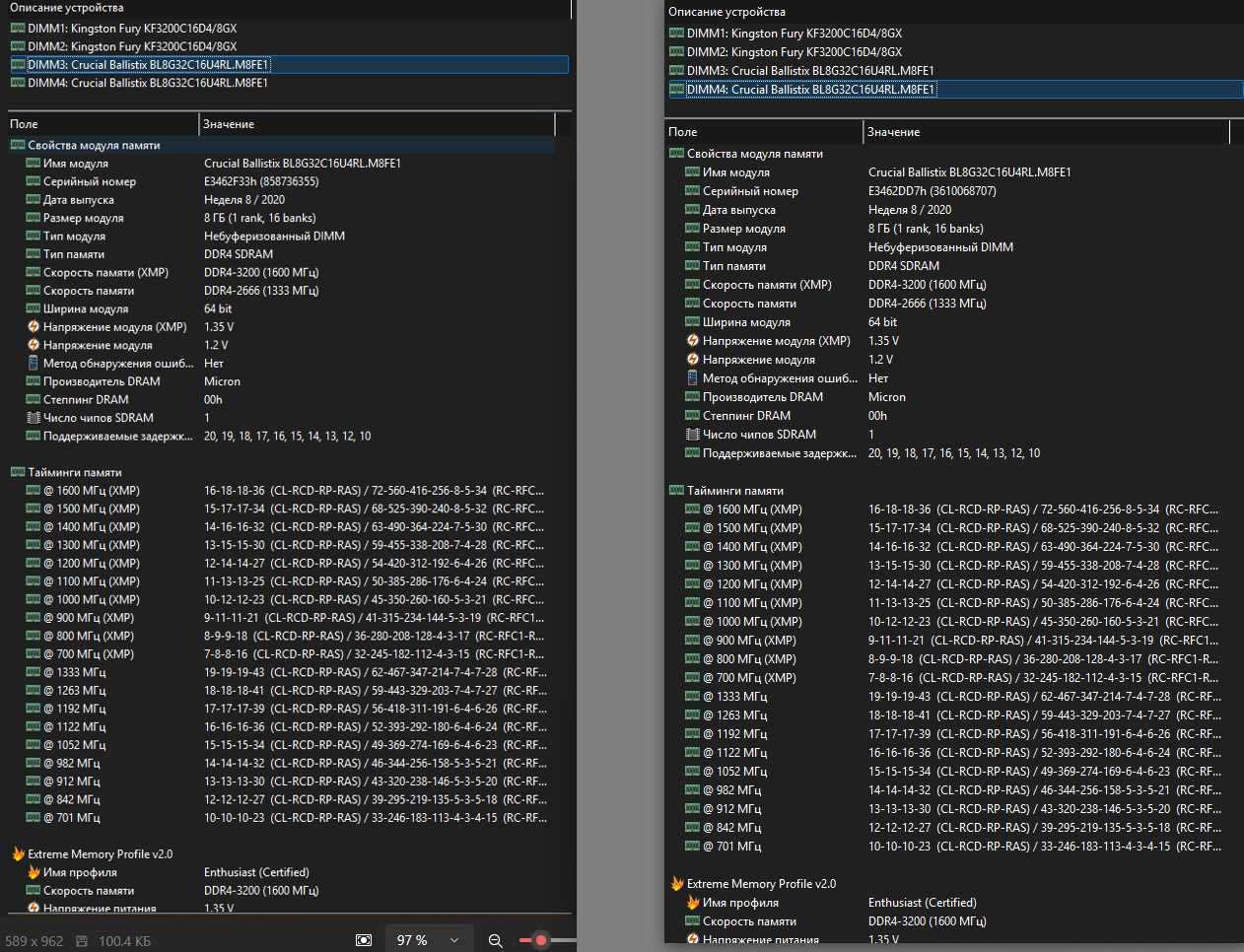
Task: Click 'DDR4-2666 (1333 МГц)' value in left panel
Action: pos(261,291)
